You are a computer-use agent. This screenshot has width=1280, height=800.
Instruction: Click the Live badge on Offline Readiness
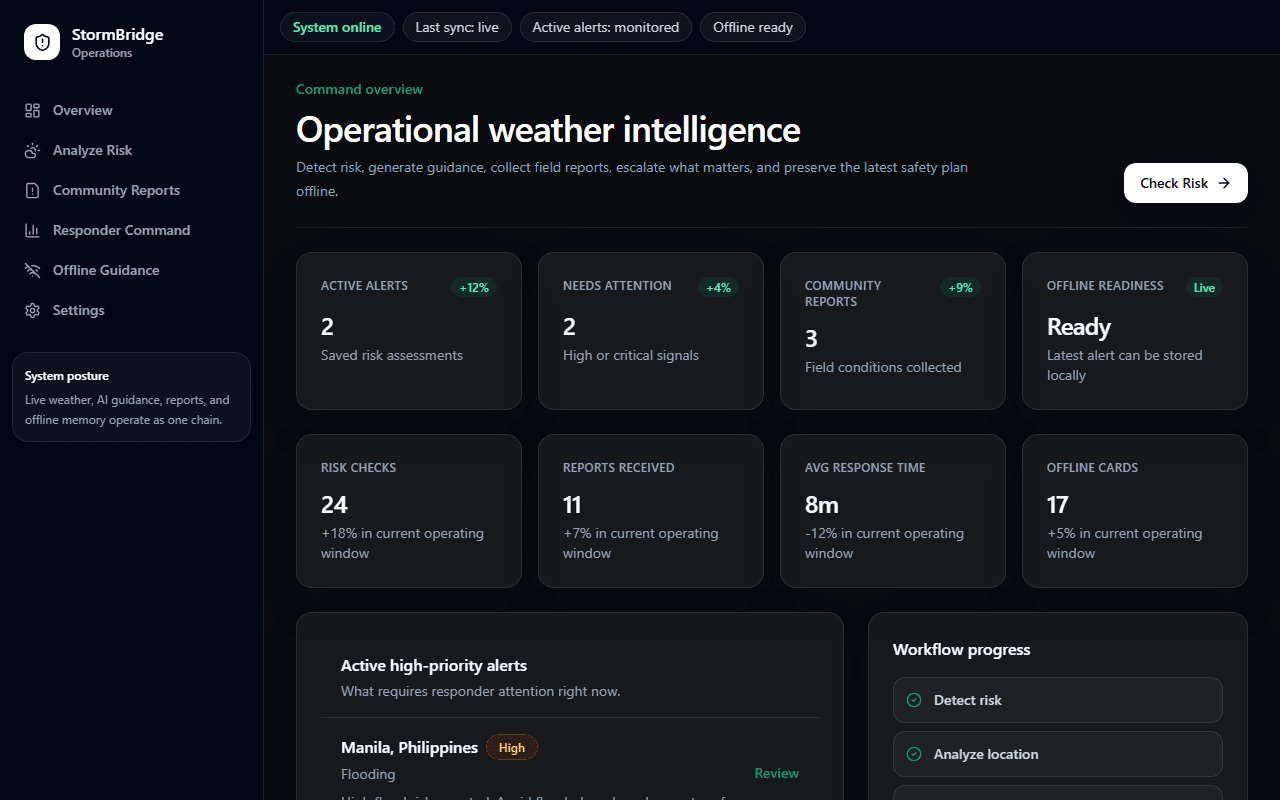click(1204, 288)
